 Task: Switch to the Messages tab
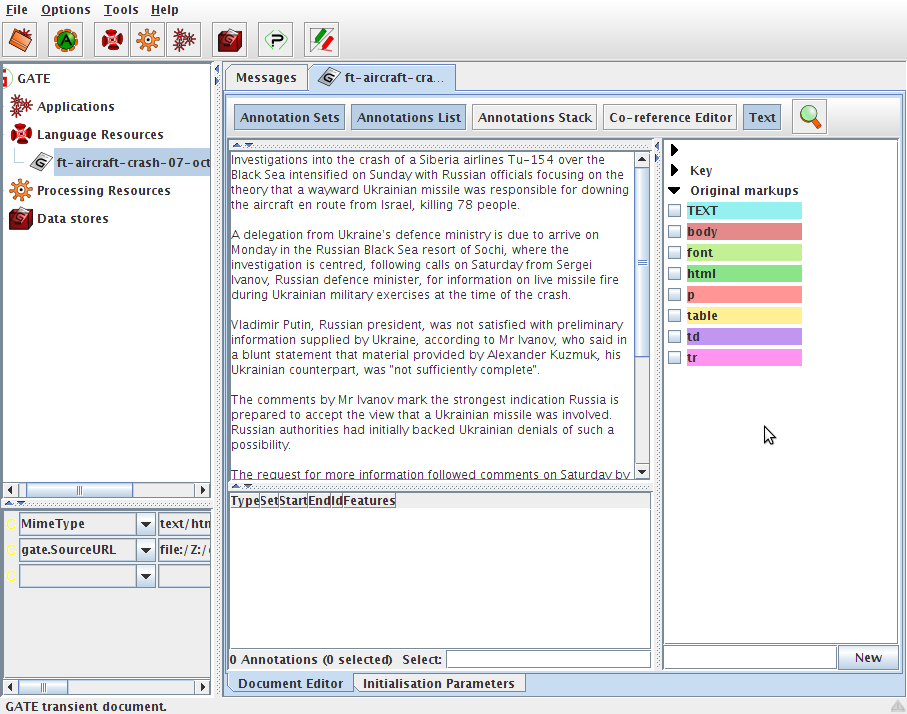pyautogui.click(x=266, y=78)
